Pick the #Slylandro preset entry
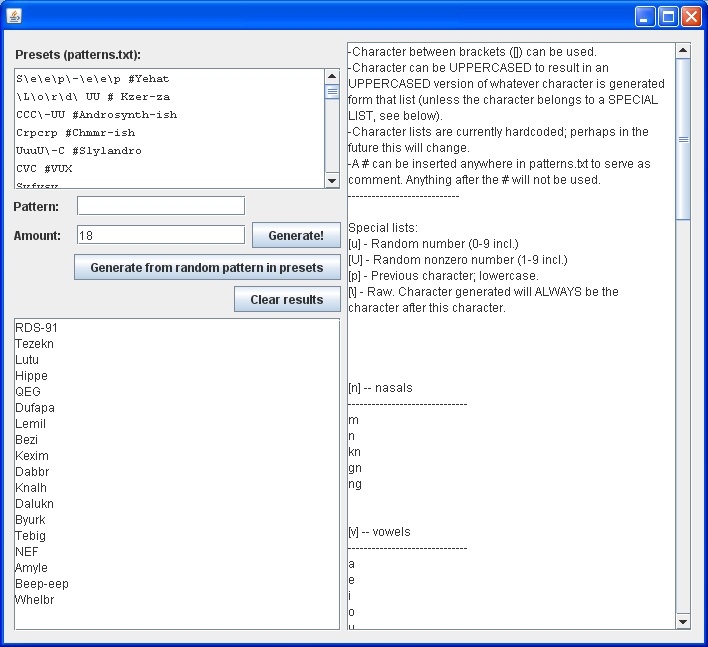The width and height of the screenshot is (708, 647). pyautogui.click(x=80, y=150)
